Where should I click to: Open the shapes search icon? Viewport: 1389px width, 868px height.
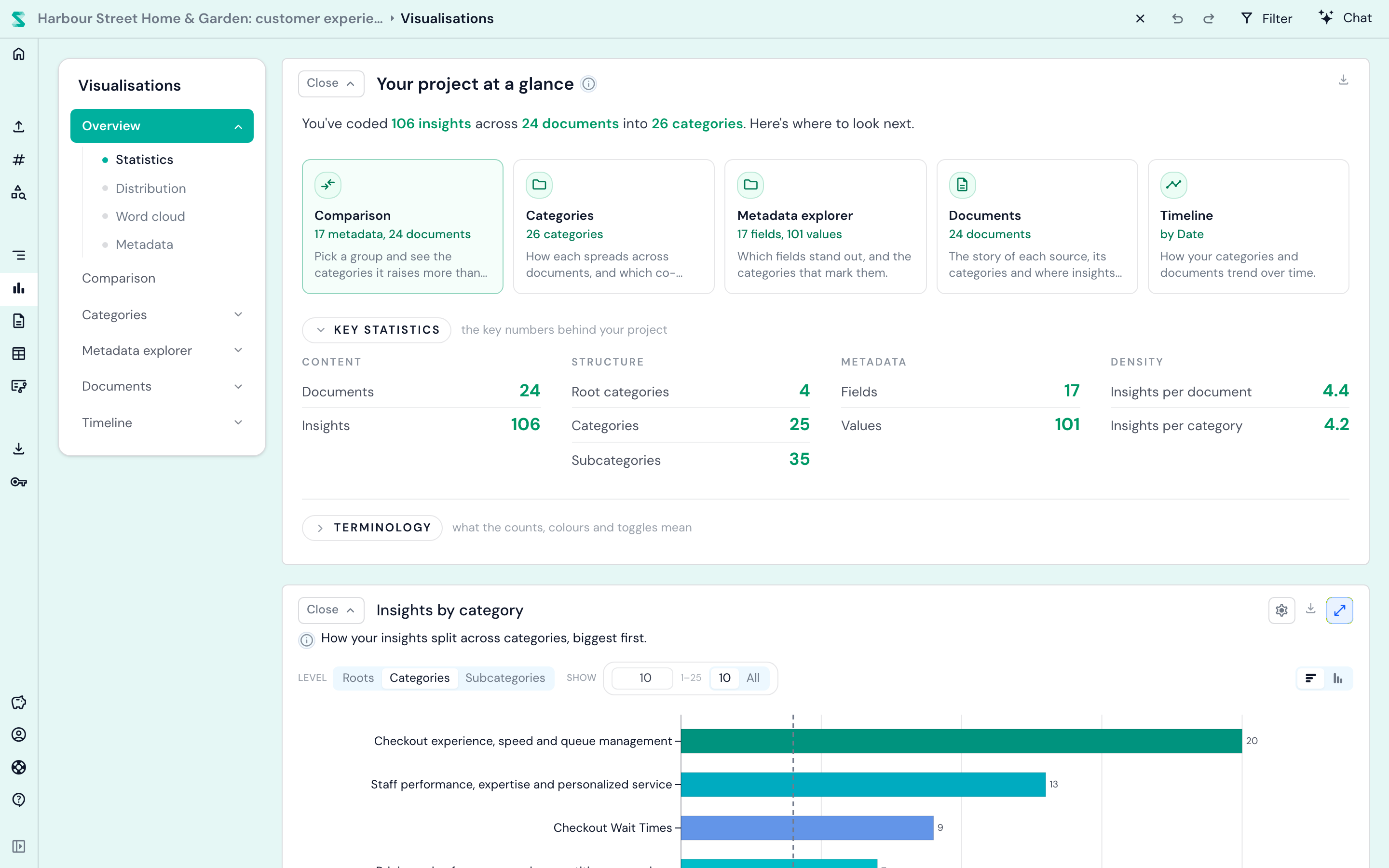pyautogui.click(x=19, y=192)
